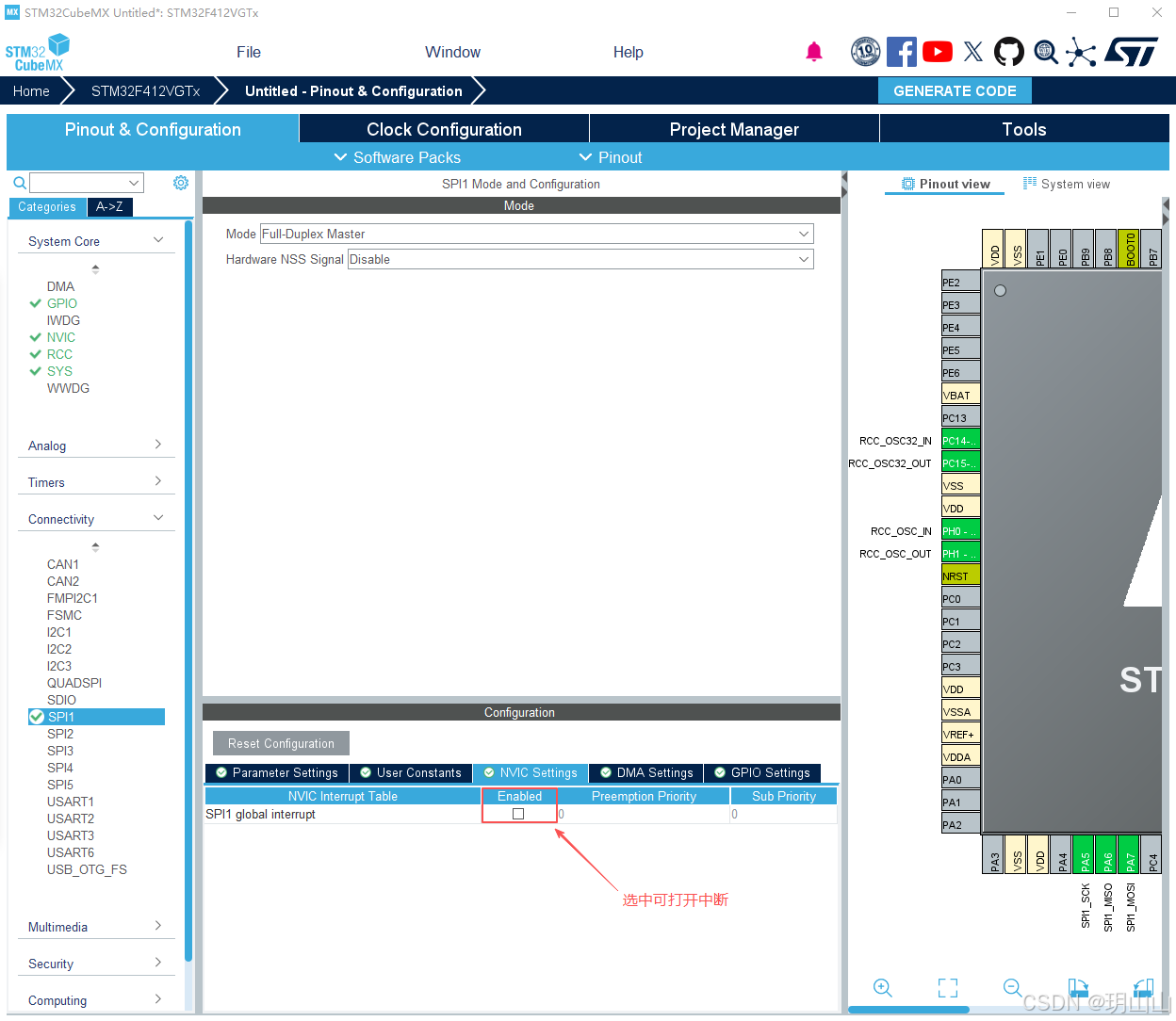Open the YouTube icon link
Screen dimensions: 1176x1021
click(x=938, y=52)
